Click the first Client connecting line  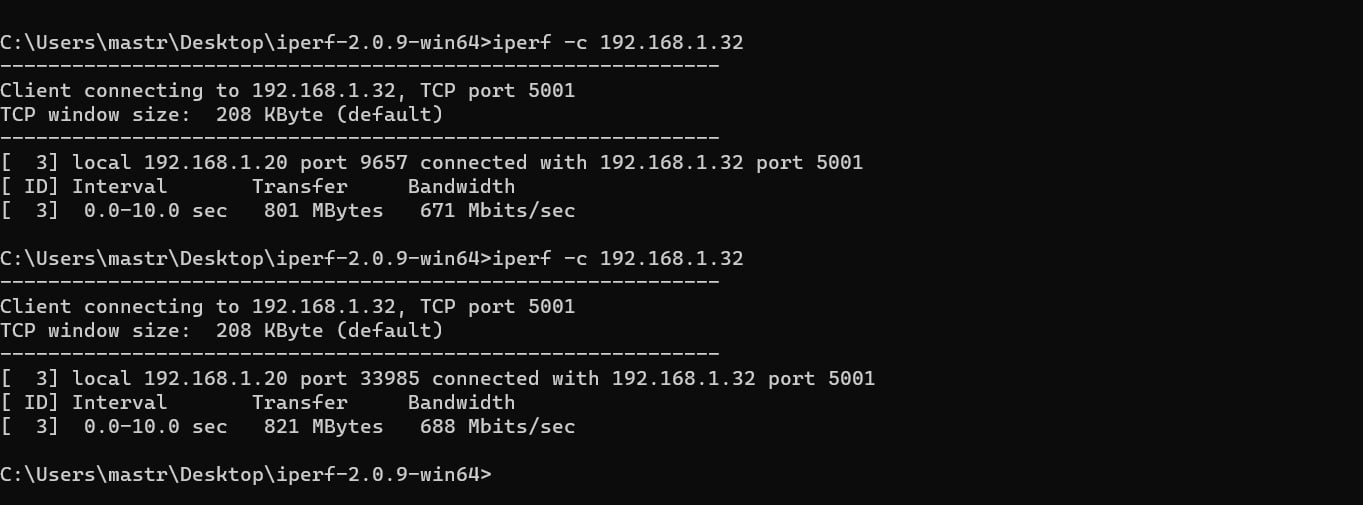coord(287,90)
